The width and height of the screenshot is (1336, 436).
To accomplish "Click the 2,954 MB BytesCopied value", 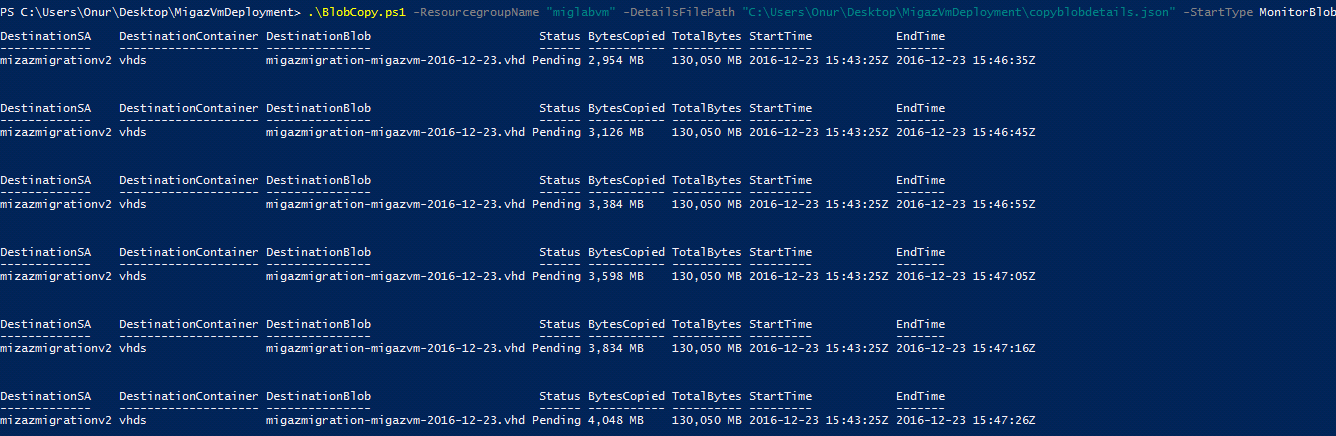I will pos(616,60).
